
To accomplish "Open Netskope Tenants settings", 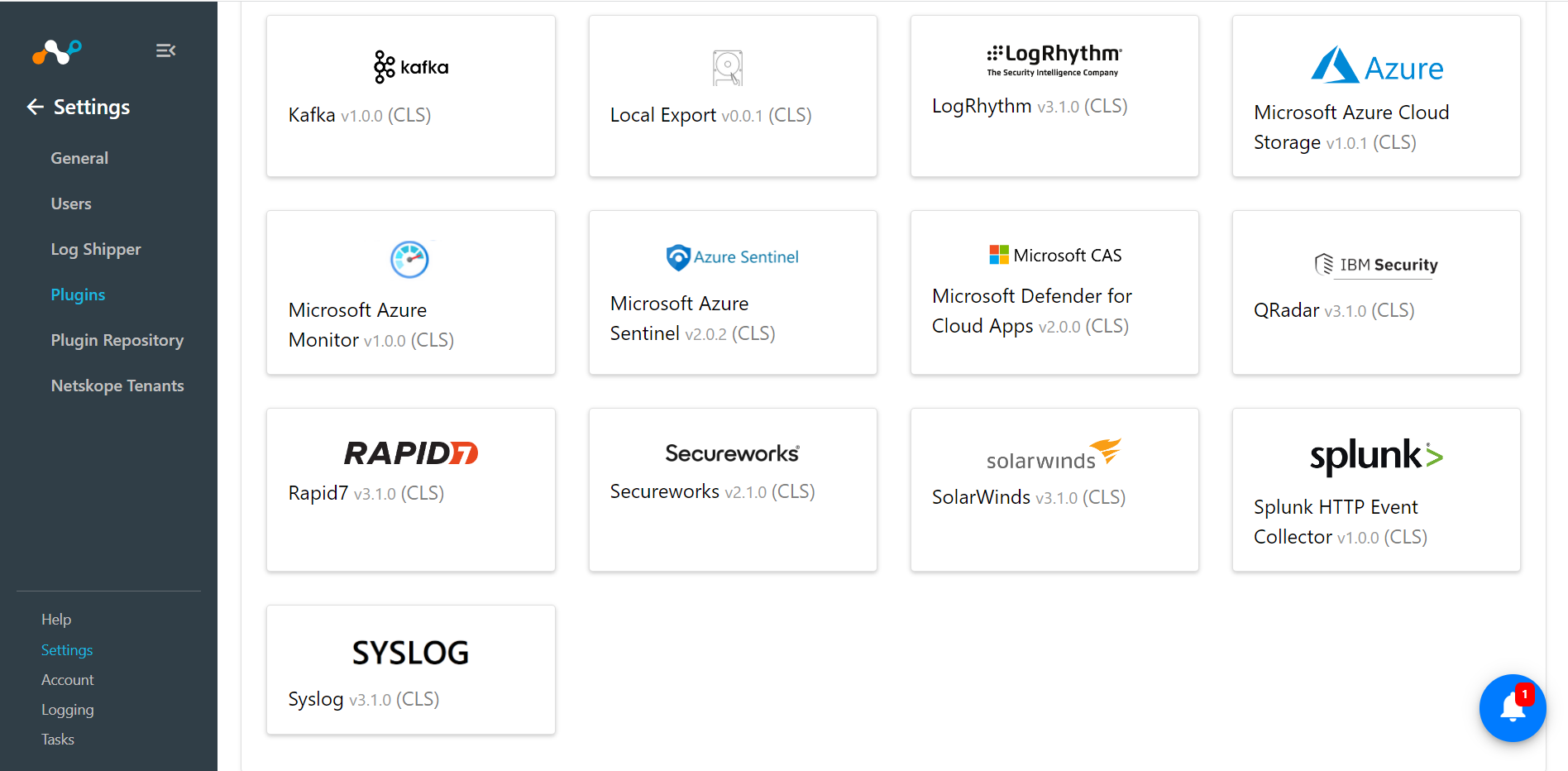I will click(117, 385).
